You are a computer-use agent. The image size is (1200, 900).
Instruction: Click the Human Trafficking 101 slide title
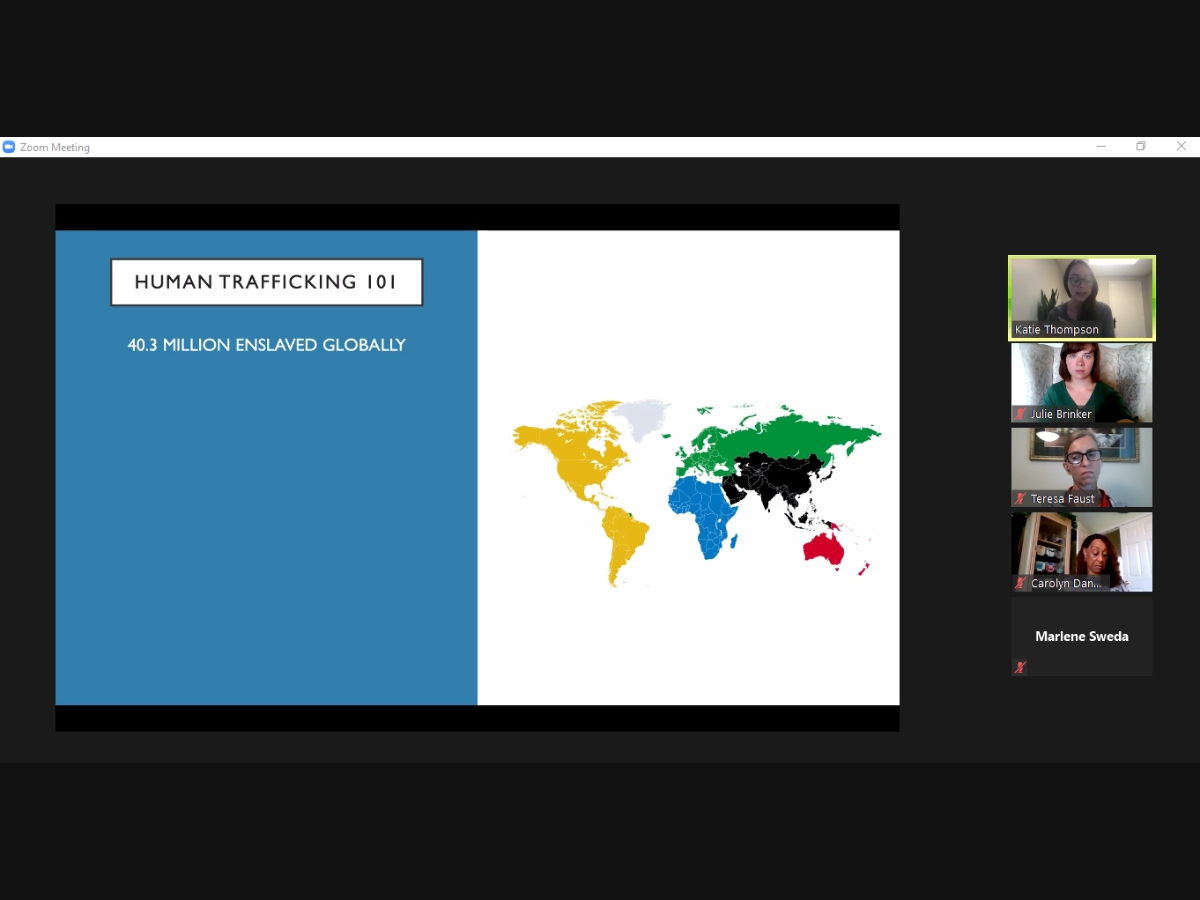[266, 282]
